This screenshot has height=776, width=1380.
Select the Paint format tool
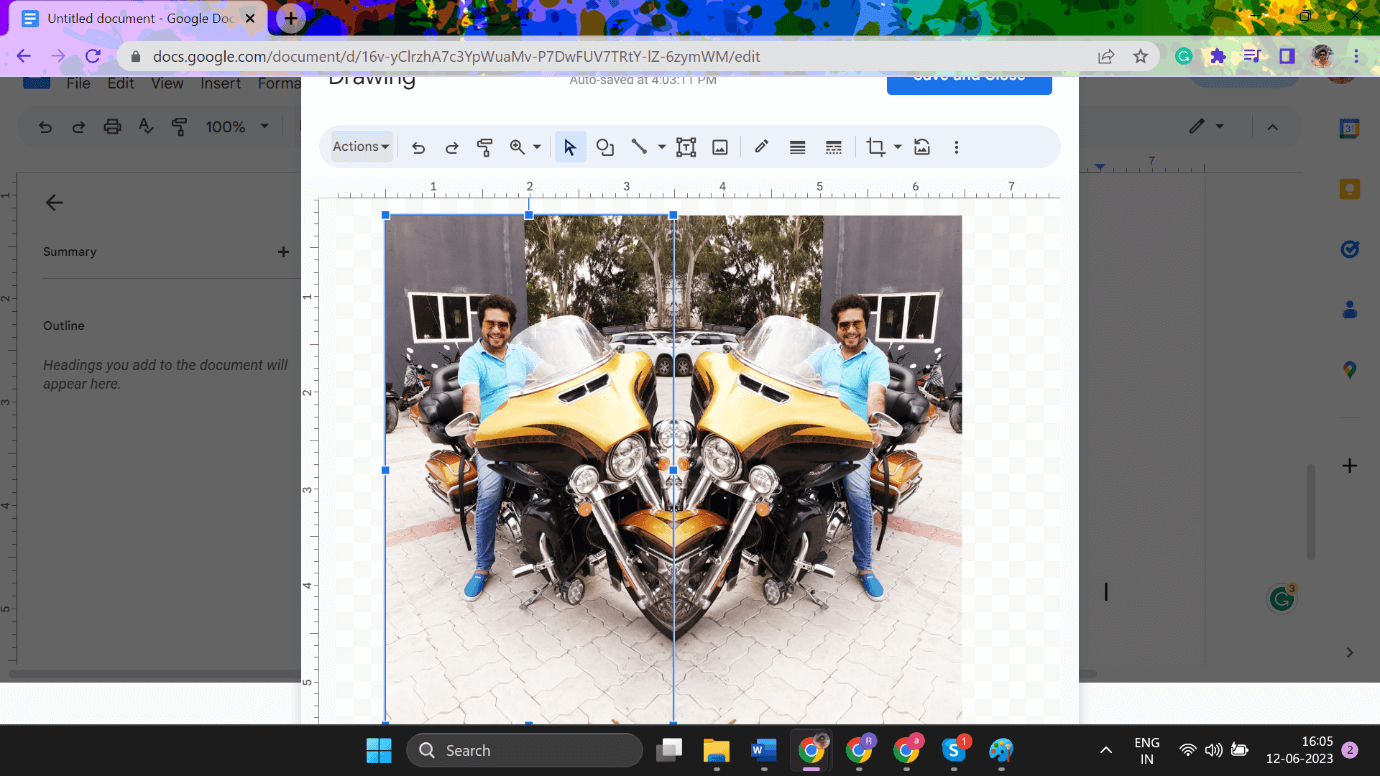click(x=485, y=147)
